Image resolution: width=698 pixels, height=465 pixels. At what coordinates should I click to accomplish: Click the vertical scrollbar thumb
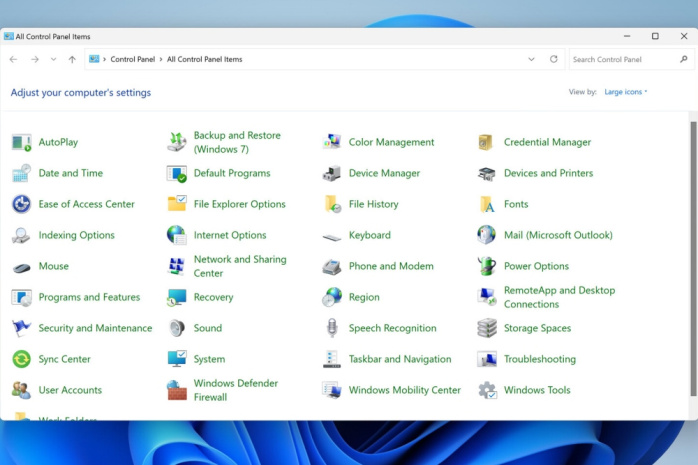point(693,259)
